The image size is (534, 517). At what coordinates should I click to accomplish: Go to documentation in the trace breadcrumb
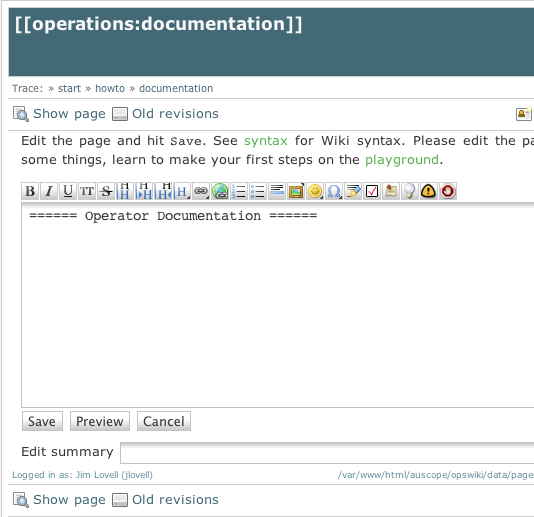[x=176, y=89]
